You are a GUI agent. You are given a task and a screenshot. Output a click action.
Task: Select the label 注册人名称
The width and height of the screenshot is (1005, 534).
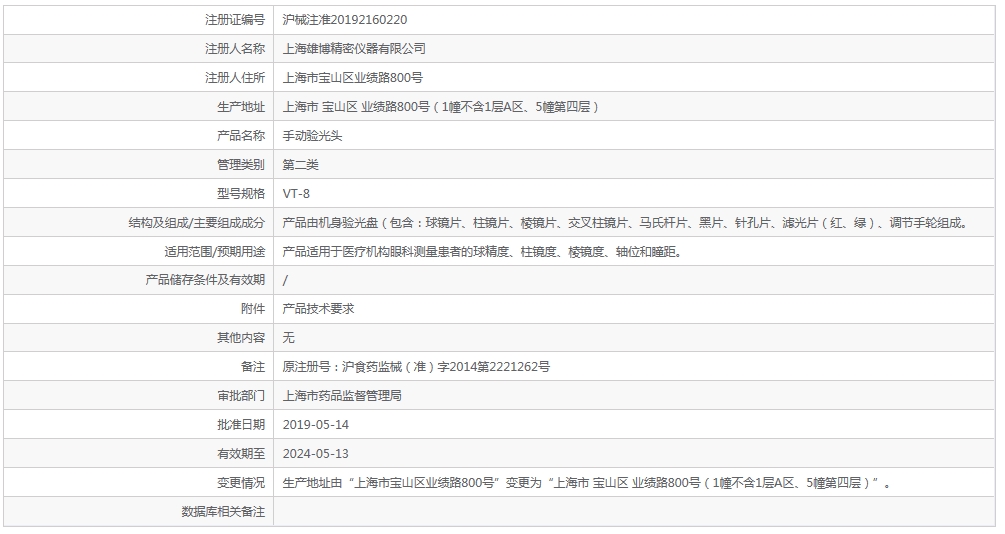coord(235,49)
